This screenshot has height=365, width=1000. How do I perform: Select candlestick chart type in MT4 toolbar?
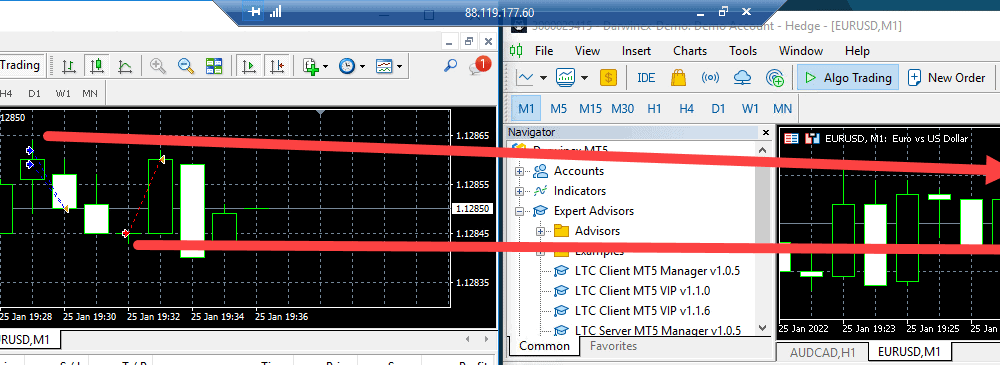click(97, 65)
